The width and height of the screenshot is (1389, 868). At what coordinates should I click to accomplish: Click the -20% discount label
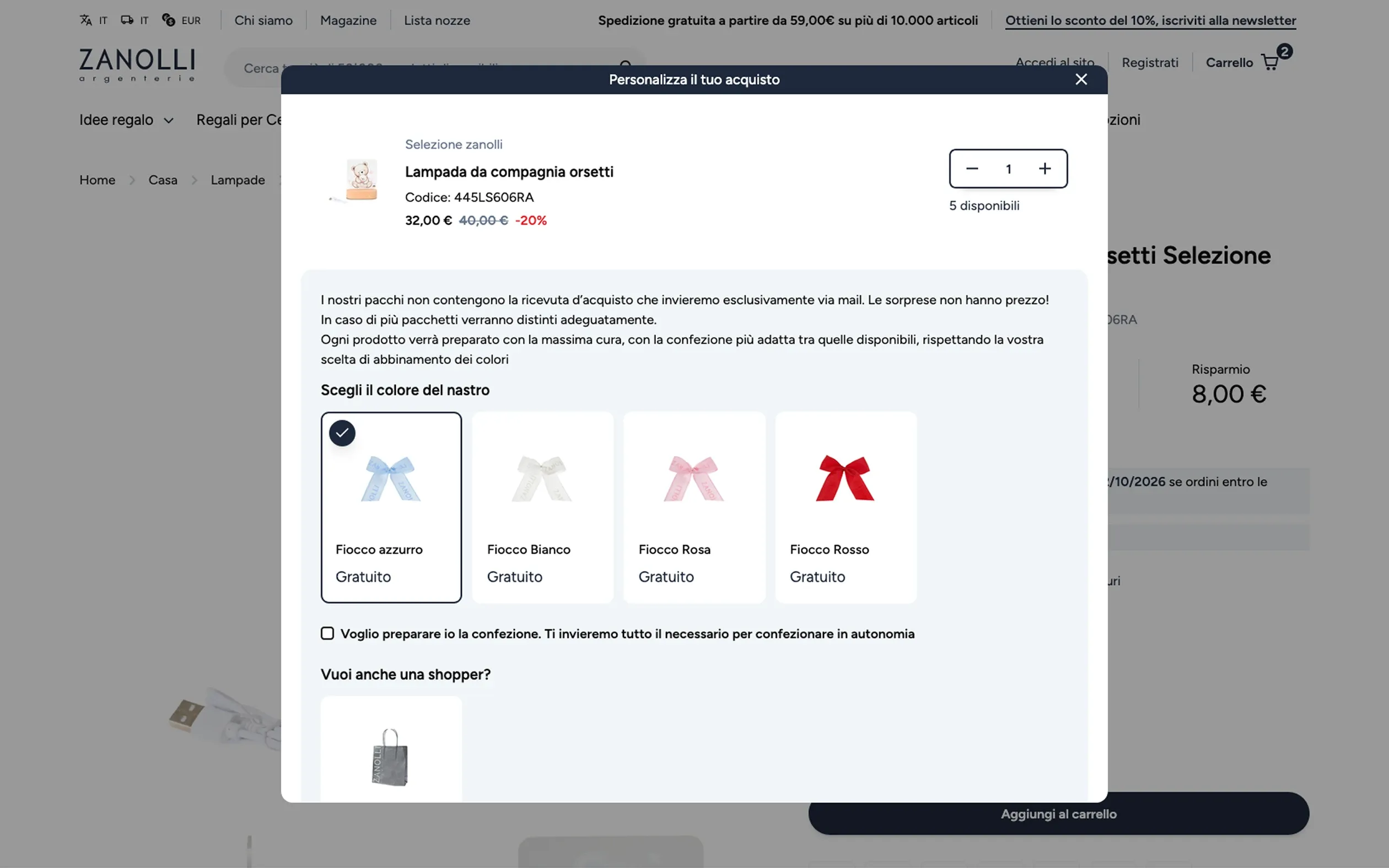(531, 220)
